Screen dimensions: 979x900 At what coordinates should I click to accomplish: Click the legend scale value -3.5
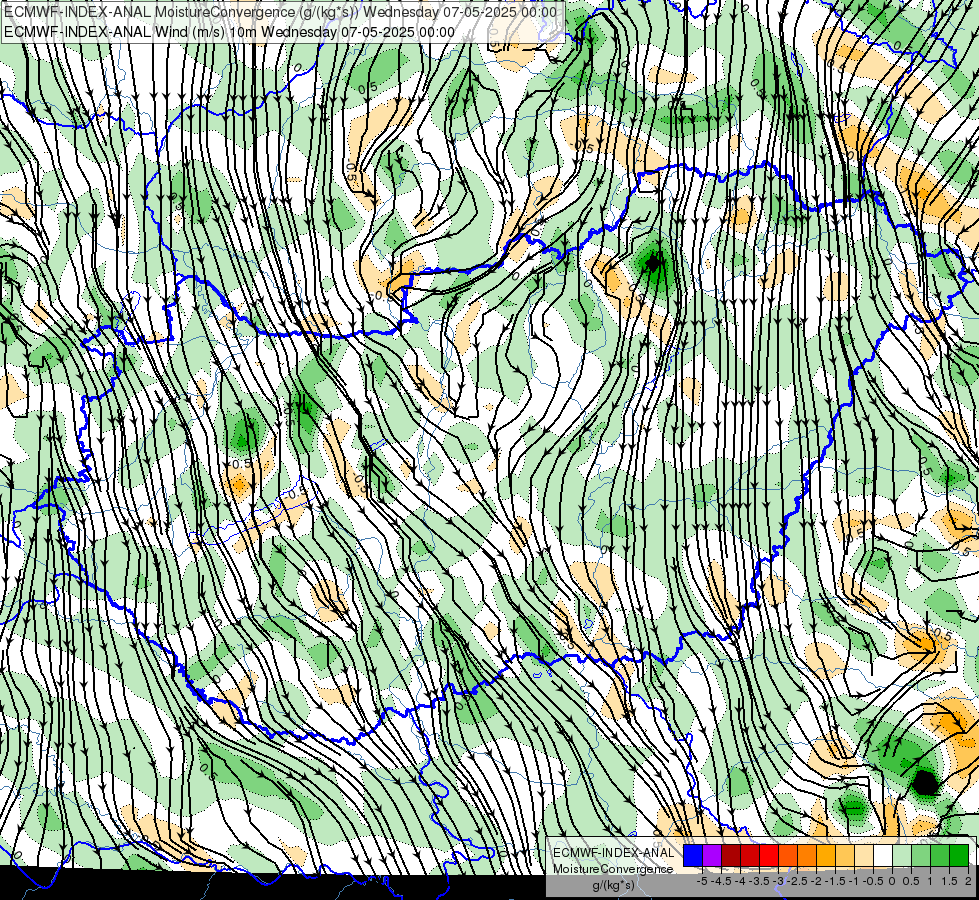pos(759,881)
